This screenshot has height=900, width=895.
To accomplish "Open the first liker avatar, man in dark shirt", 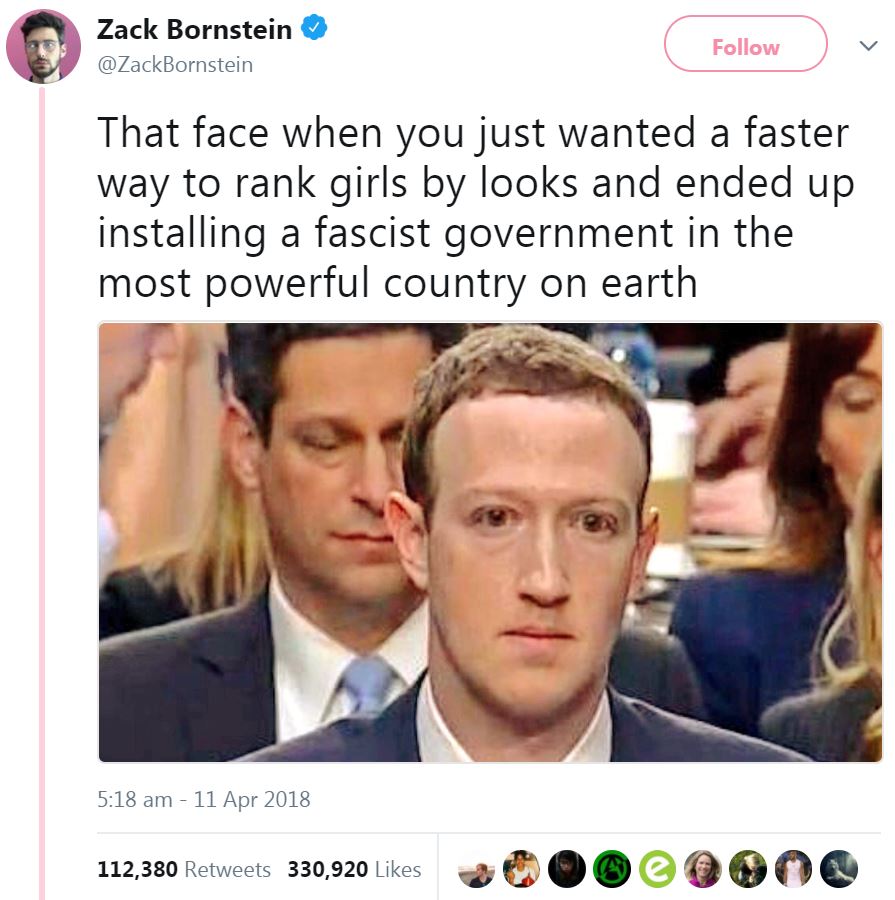I will click(x=476, y=868).
